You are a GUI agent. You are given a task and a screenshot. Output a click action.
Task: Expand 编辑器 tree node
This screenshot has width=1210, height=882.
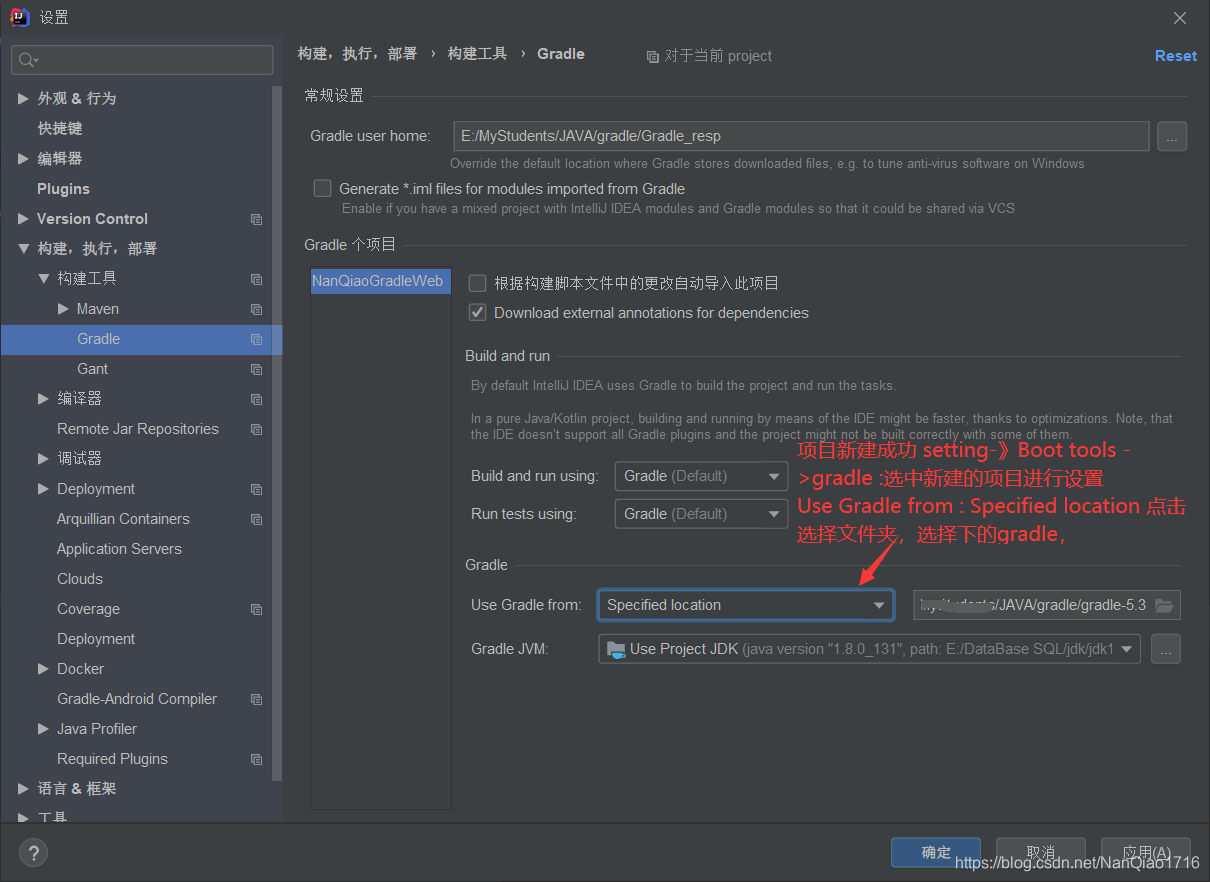coord(23,158)
